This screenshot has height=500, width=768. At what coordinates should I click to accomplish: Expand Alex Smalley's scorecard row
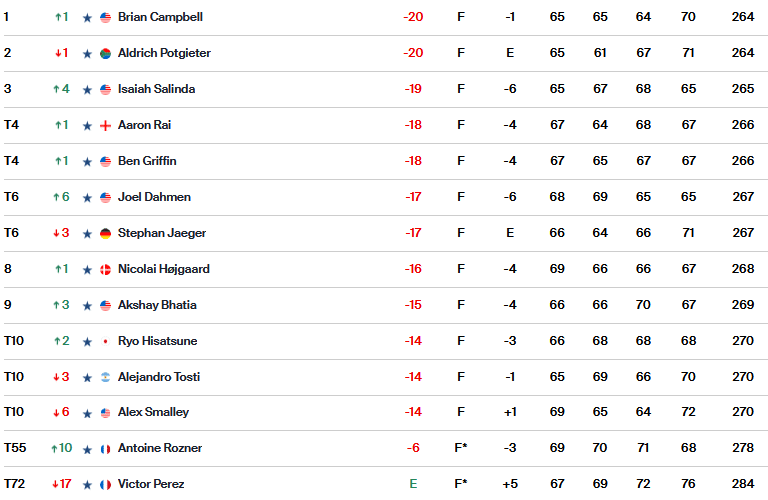(385, 412)
